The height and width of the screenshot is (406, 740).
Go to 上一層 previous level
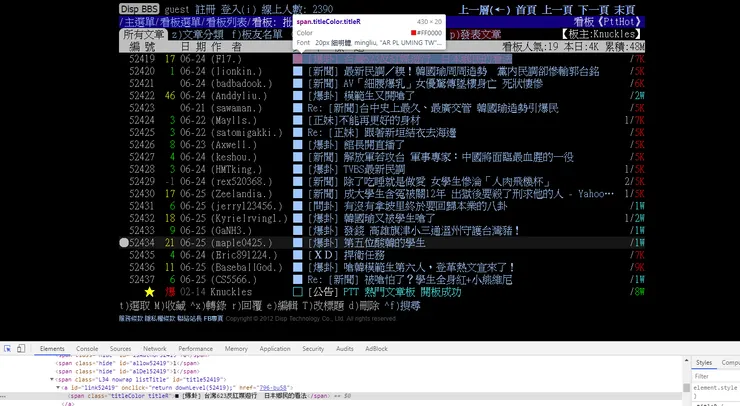tap(485, 9)
